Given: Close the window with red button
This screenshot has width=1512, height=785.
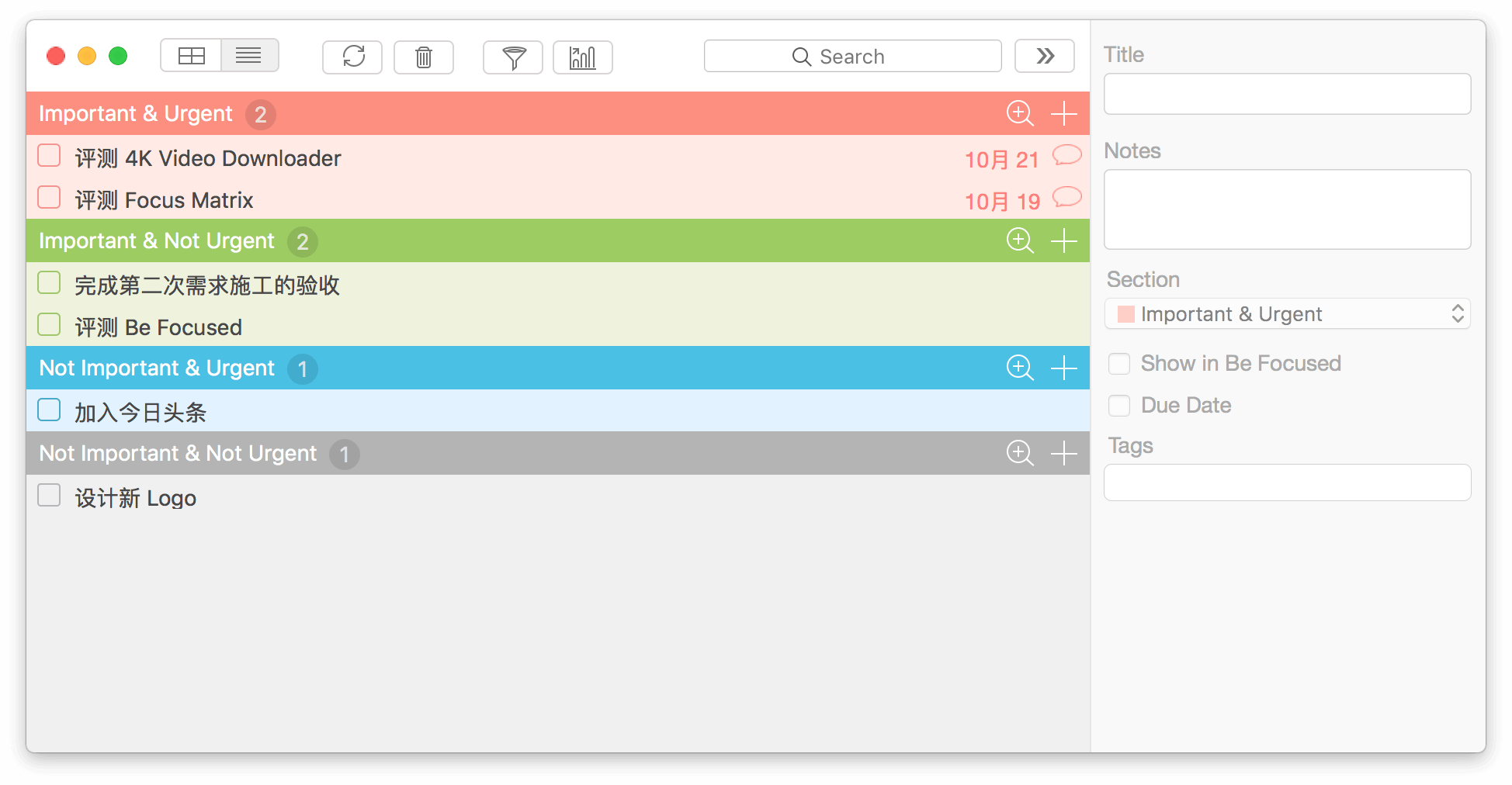Looking at the screenshot, I should click(x=56, y=56).
